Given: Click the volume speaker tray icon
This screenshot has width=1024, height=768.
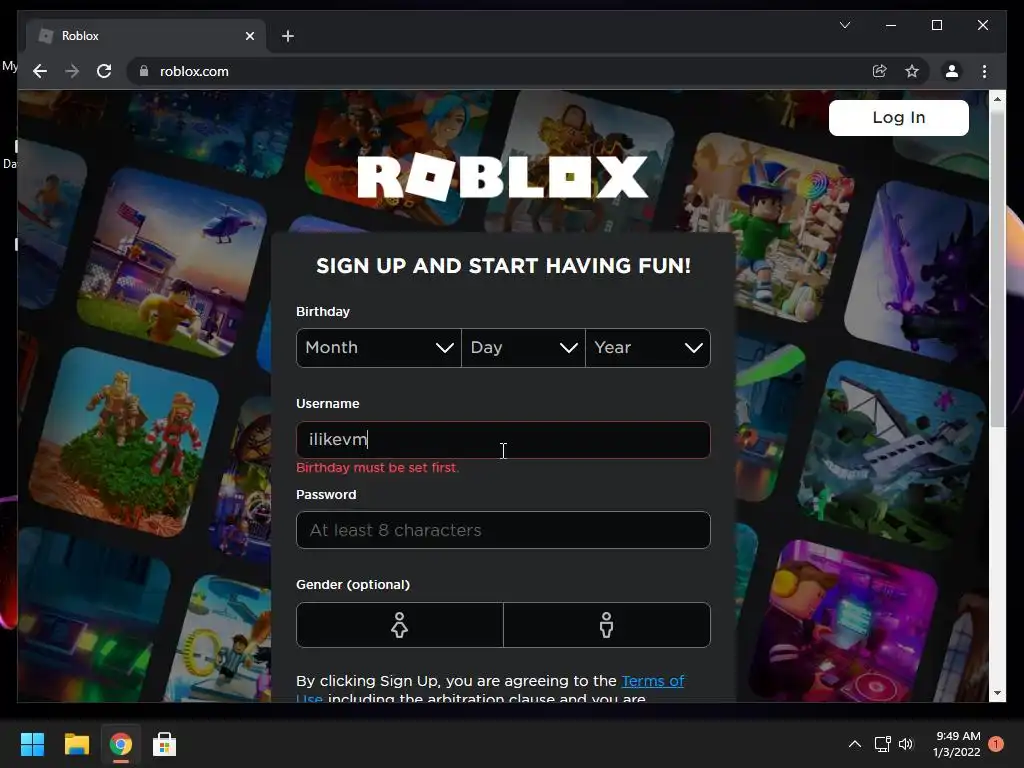Looking at the screenshot, I should [x=906, y=744].
